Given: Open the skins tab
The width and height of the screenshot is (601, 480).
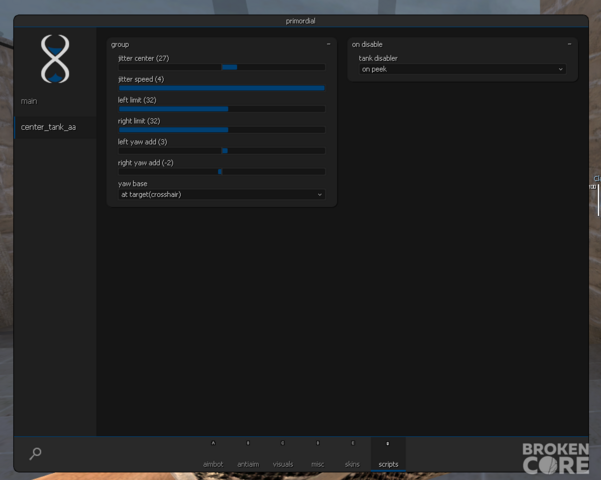Looking at the screenshot, I should point(352,464).
